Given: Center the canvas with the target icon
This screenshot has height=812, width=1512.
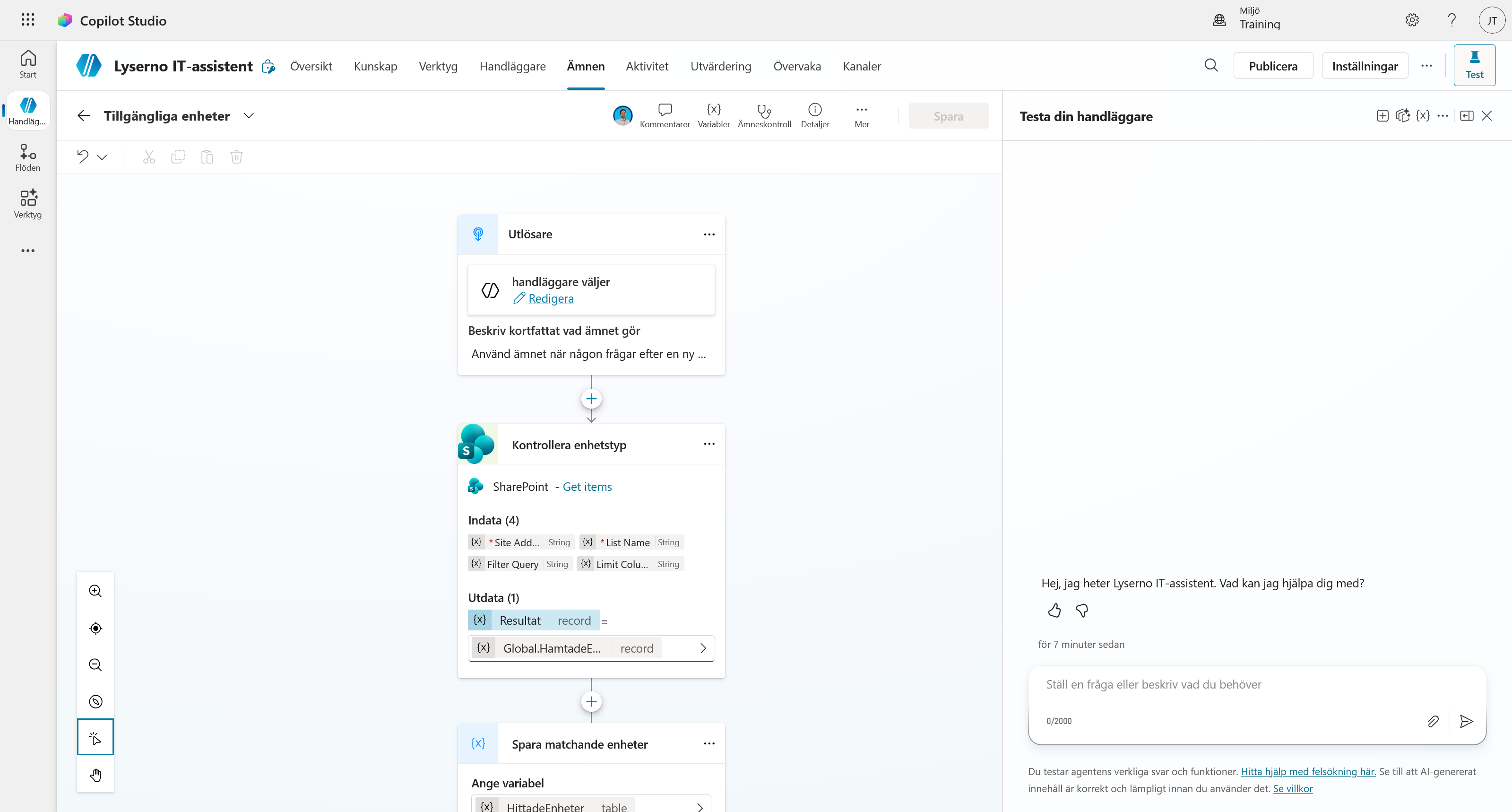Looking at the screenshot, I should [x=95, y=628].
